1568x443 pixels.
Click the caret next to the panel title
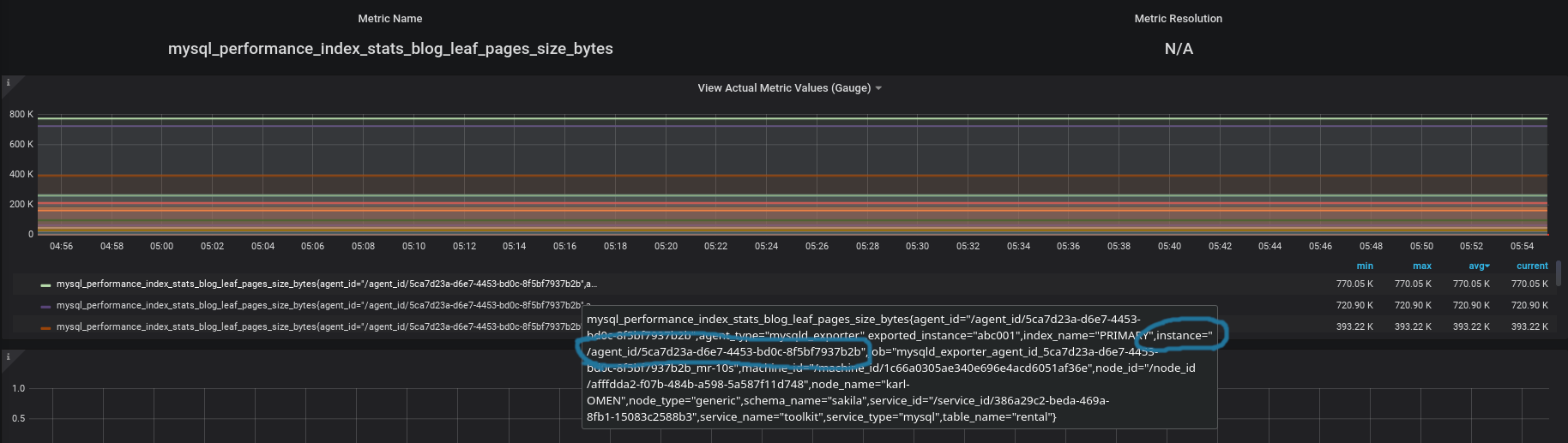point(878,88)
